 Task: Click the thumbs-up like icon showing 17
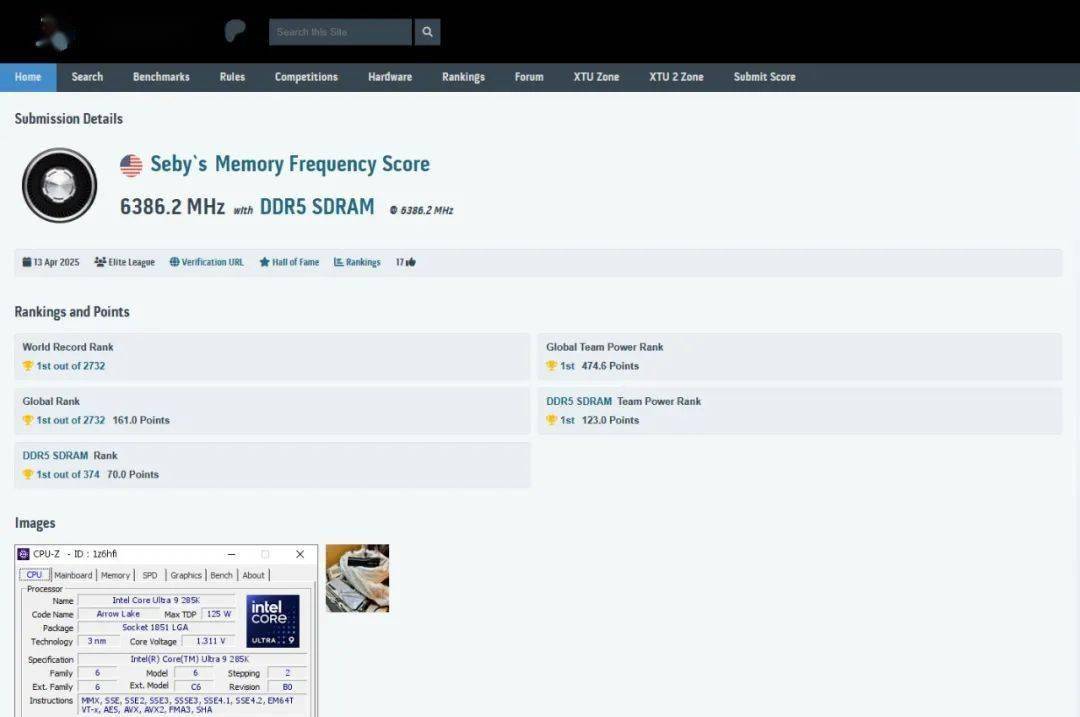(x=411, y=262)
